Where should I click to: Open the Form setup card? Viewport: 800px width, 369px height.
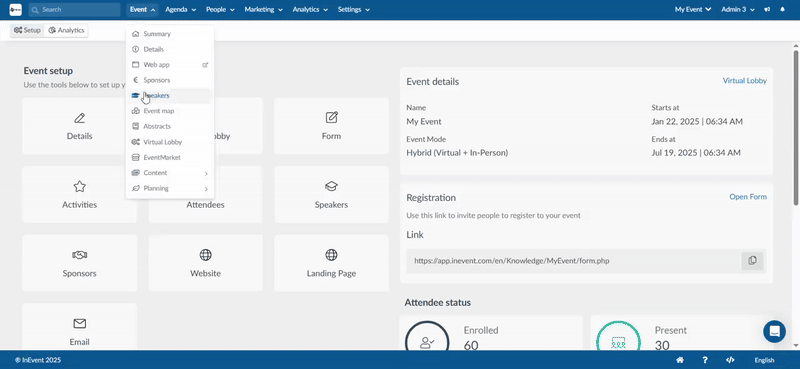tap(331, 126)
